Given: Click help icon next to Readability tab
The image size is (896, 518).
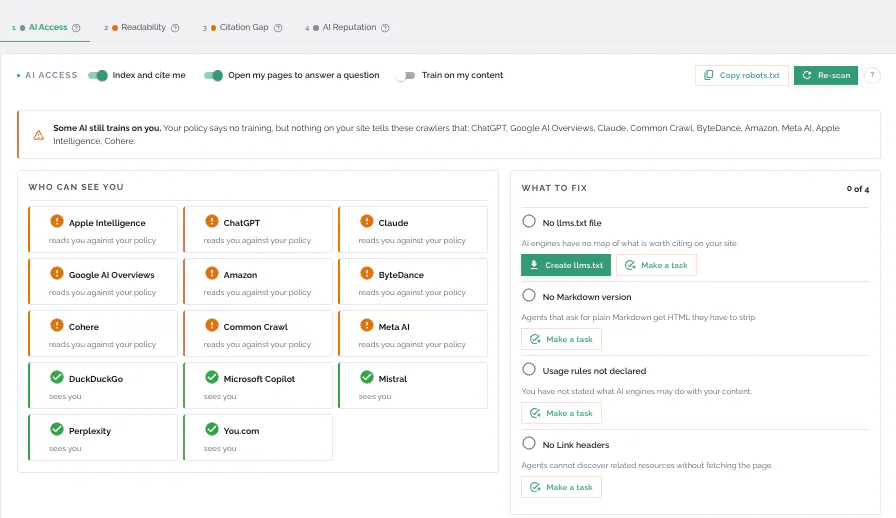Looking at the screenshot, I should 175,28.
